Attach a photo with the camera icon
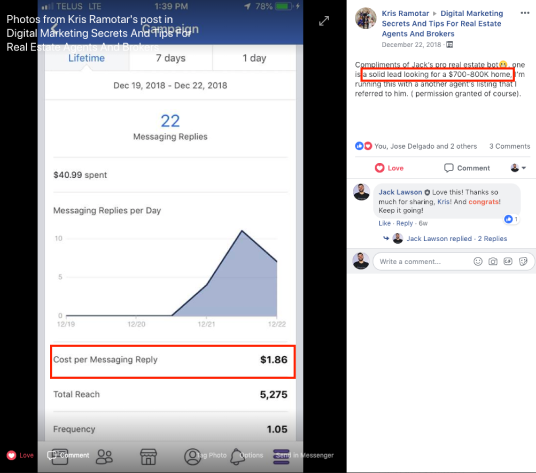 tap(493, 261)
